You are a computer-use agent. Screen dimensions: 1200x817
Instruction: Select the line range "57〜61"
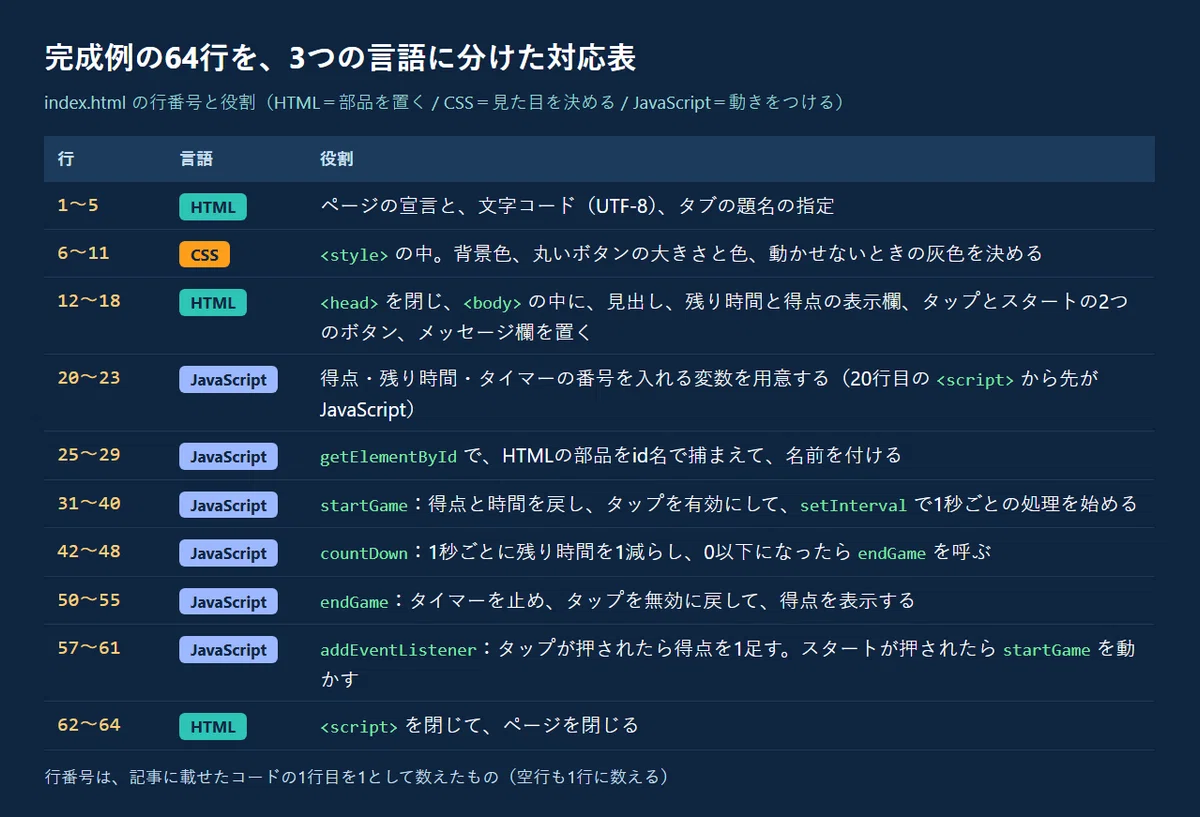[89, 648]
